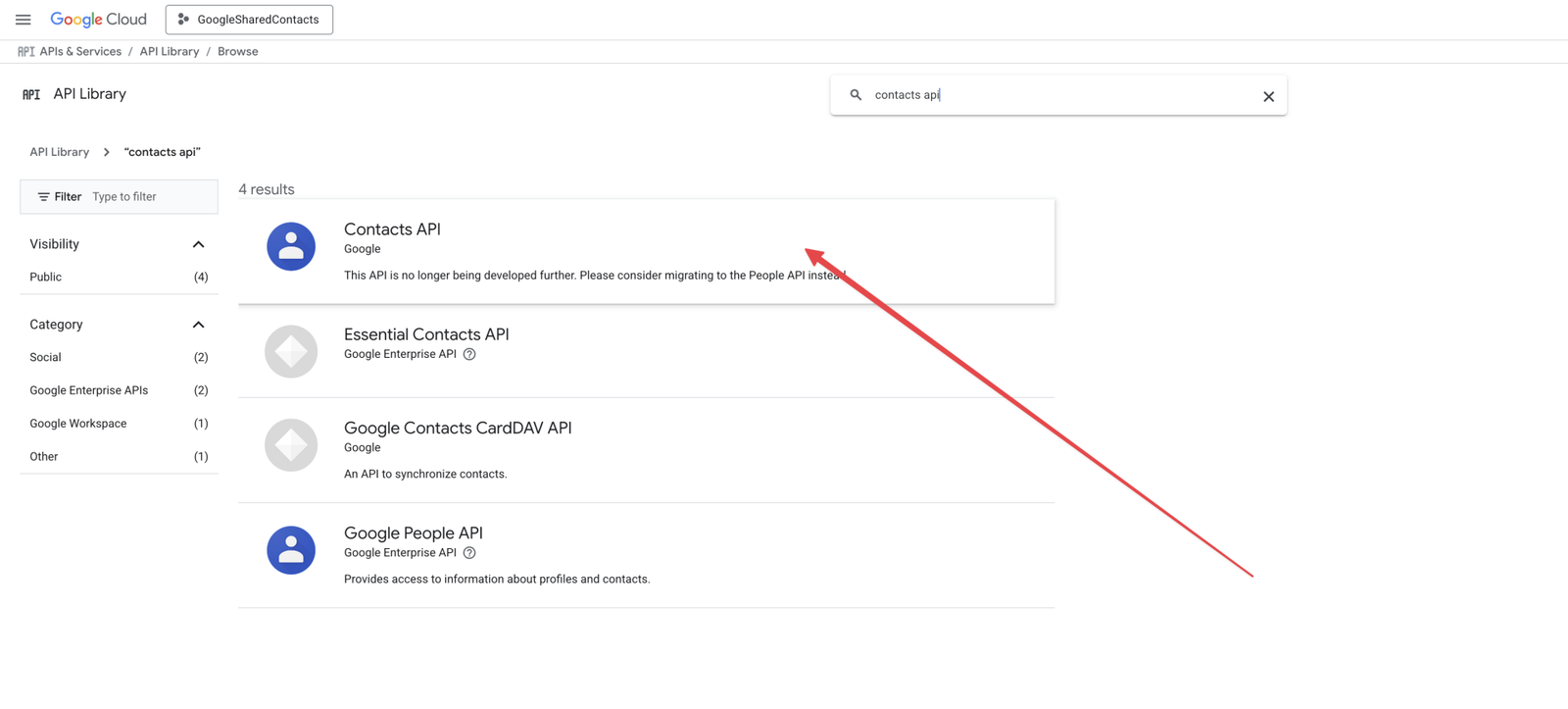Go to APIs & Services breadcrumb

(x=80, y=52)
